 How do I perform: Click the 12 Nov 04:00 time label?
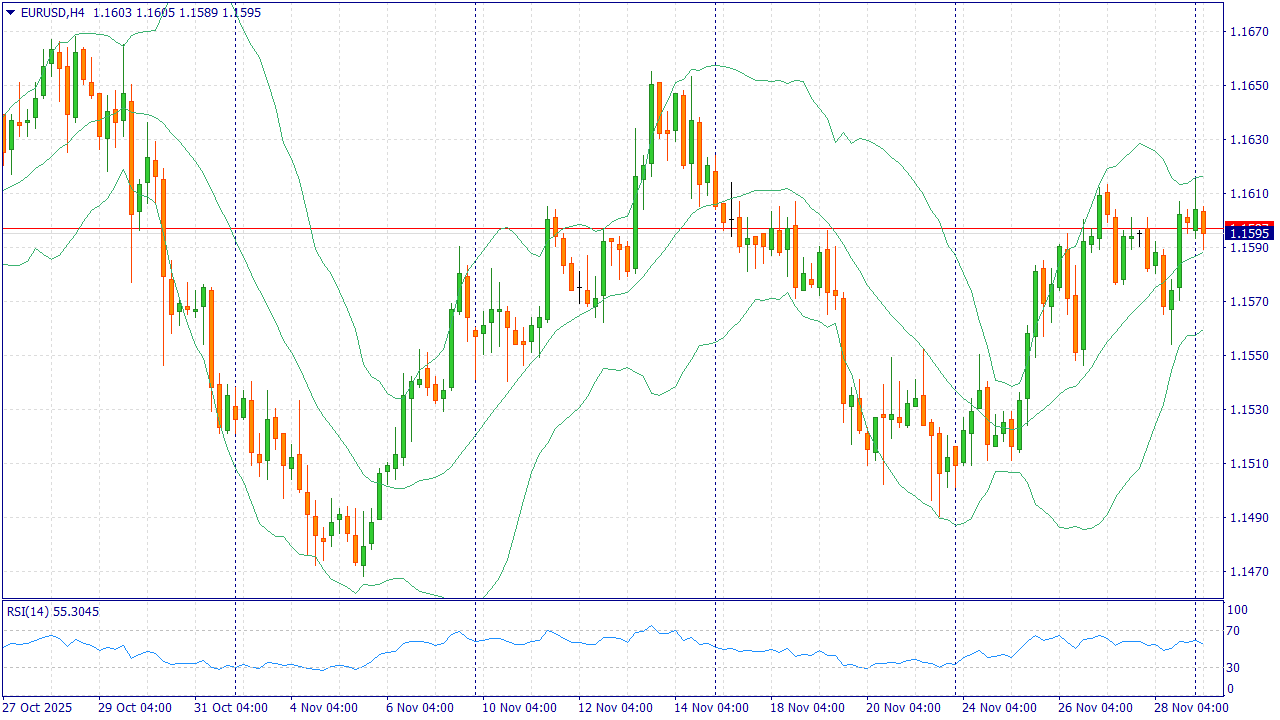(615, 708)
